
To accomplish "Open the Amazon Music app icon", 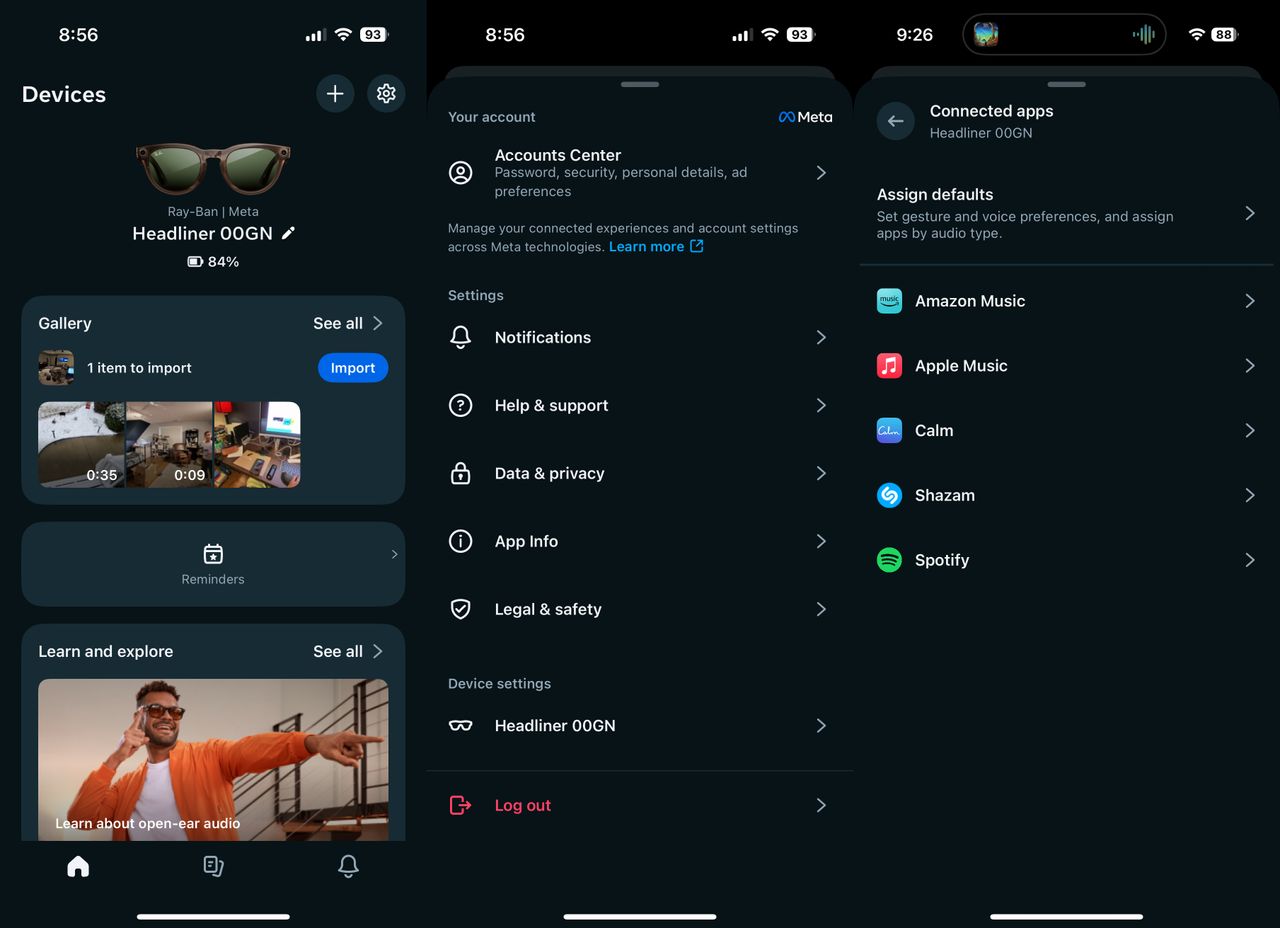I will [889, 301].
